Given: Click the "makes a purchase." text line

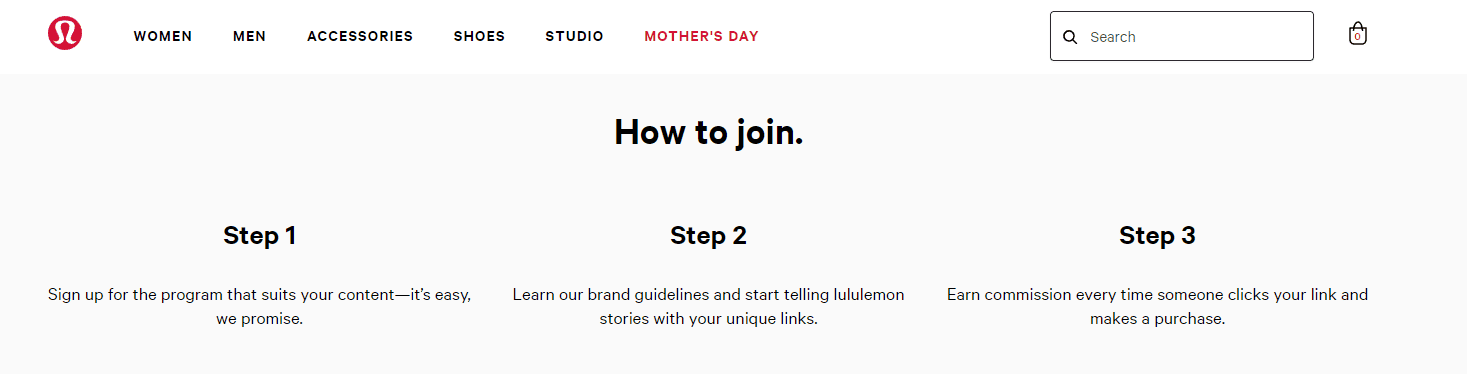Looking at the screenshot, I should (1157, 320).
